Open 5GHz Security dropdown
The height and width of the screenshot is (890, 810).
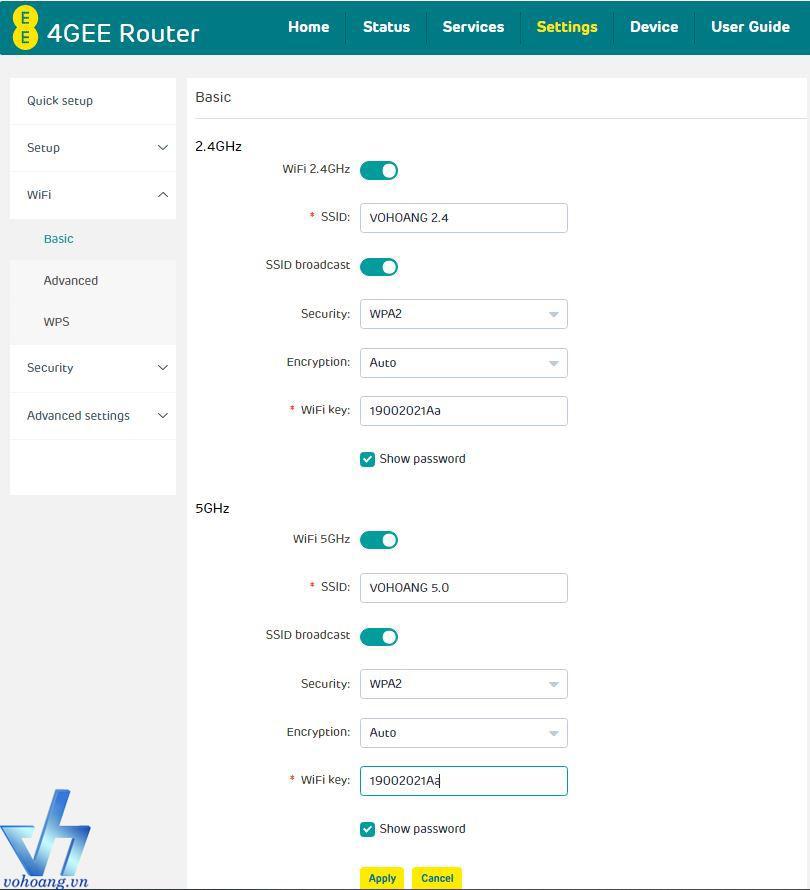coord(464,684)
